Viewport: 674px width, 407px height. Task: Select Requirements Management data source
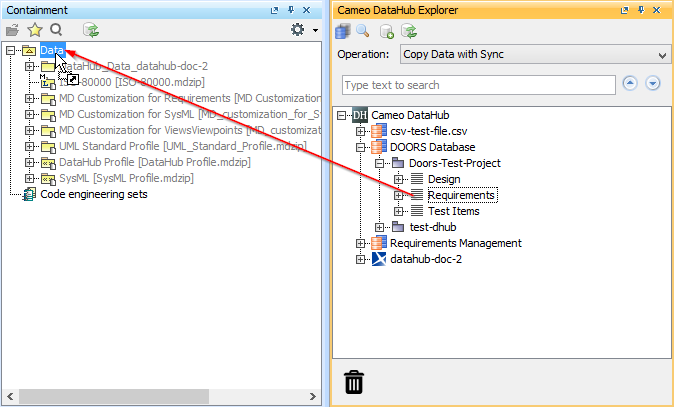pos(456,243)
